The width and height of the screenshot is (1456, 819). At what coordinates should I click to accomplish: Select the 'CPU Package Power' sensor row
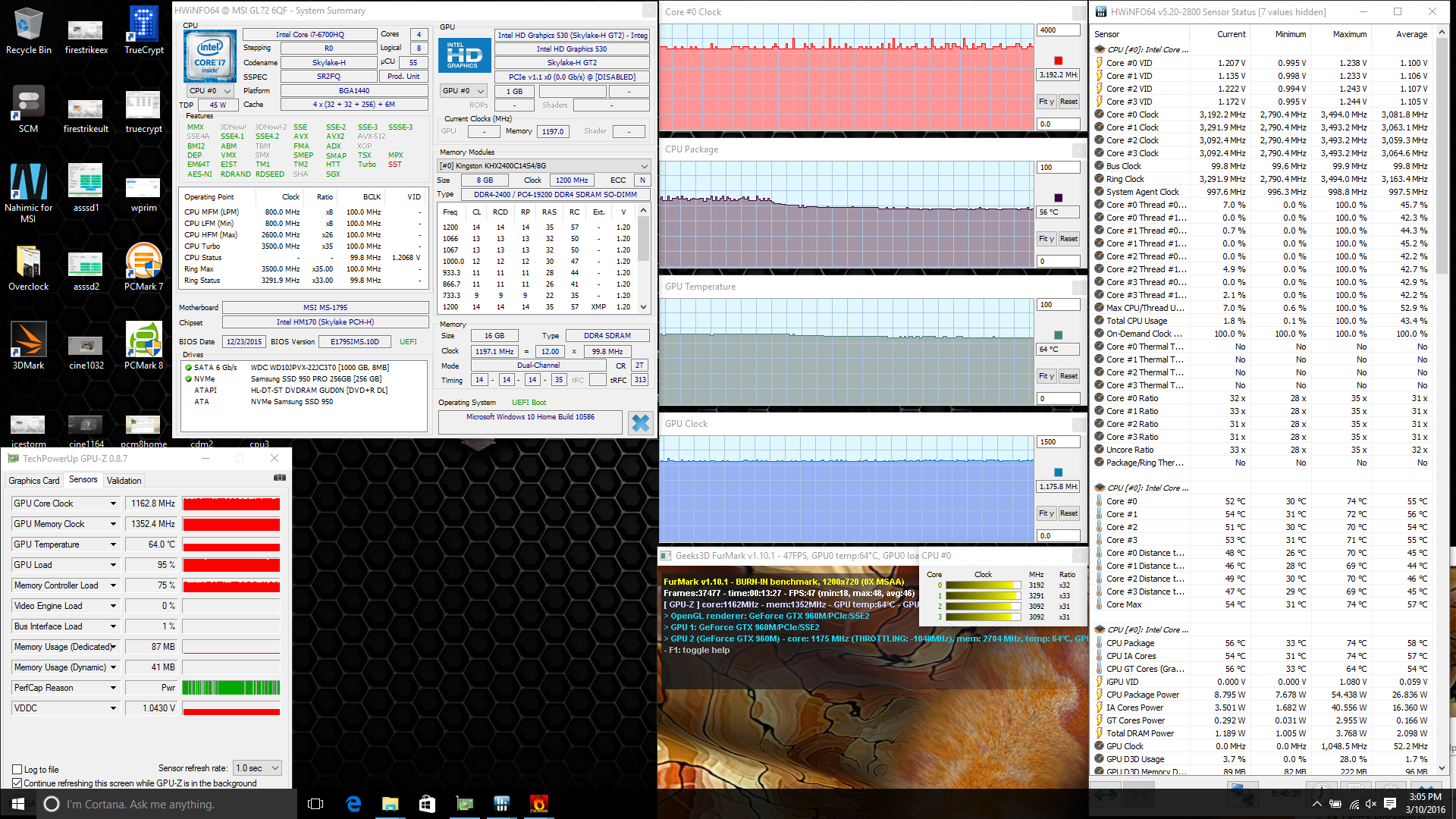pos(1261,695)
